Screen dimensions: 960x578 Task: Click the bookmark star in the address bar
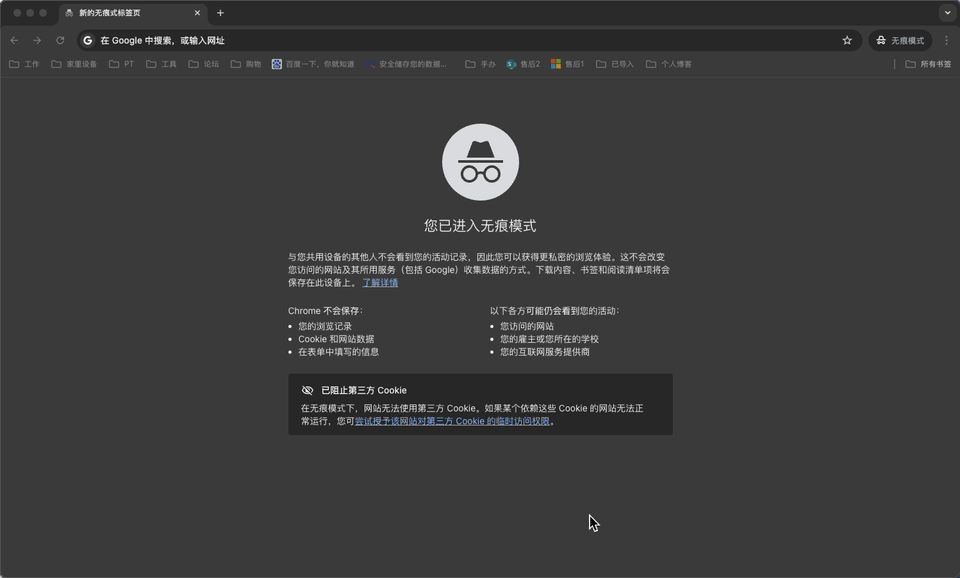point(846,40)
